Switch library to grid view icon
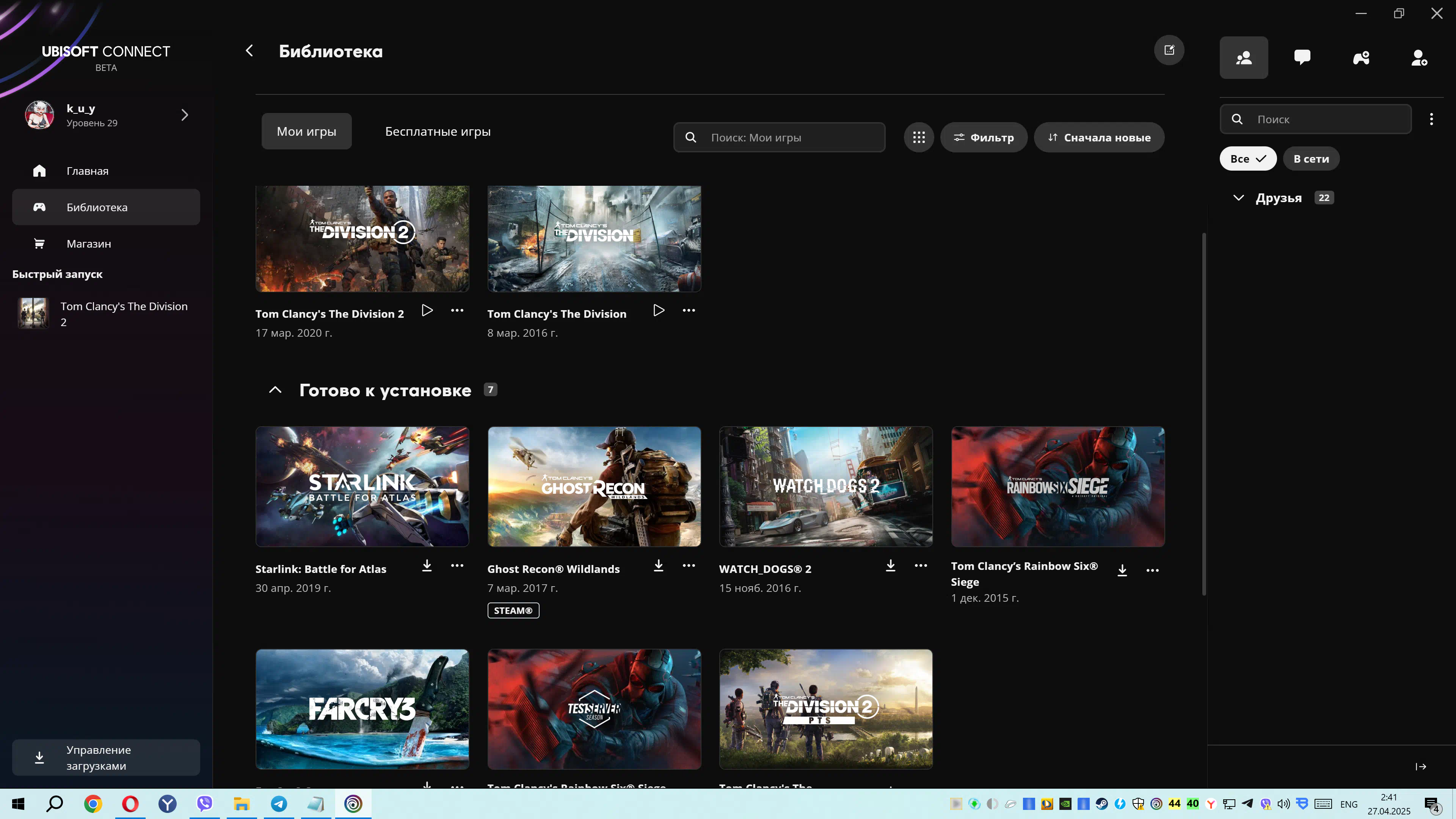Viewport: 1456px width, 819px height. (918, 137)
